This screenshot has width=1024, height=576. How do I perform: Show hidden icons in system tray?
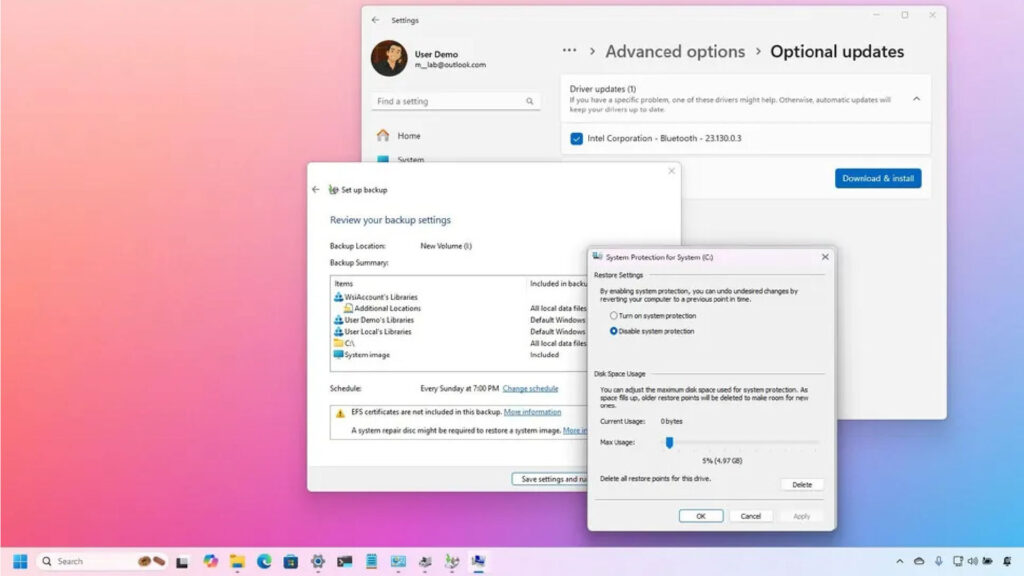pyautogui.click(x=899, y=562)
